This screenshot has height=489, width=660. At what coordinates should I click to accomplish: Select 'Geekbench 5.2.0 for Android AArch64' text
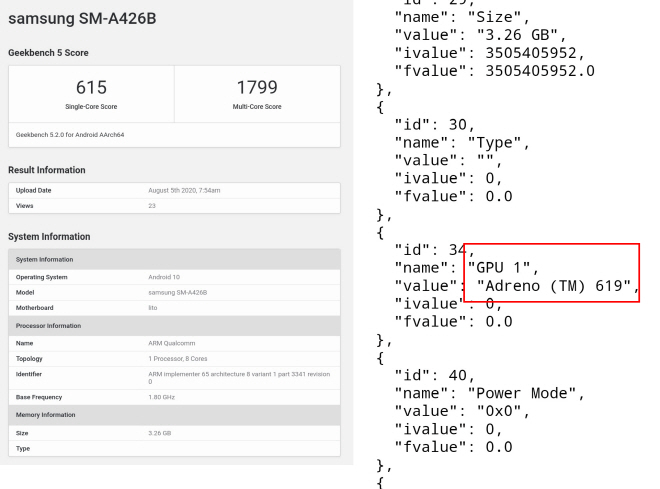(70, 135)
